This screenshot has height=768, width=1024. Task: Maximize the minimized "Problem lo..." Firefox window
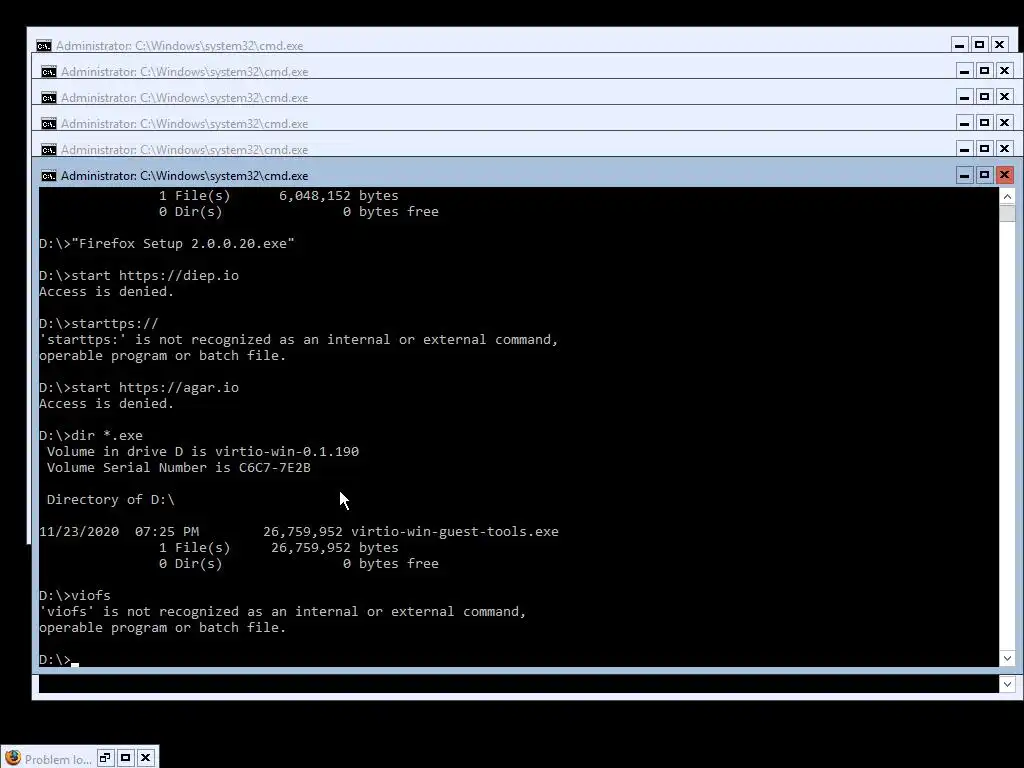coord(125,758)
